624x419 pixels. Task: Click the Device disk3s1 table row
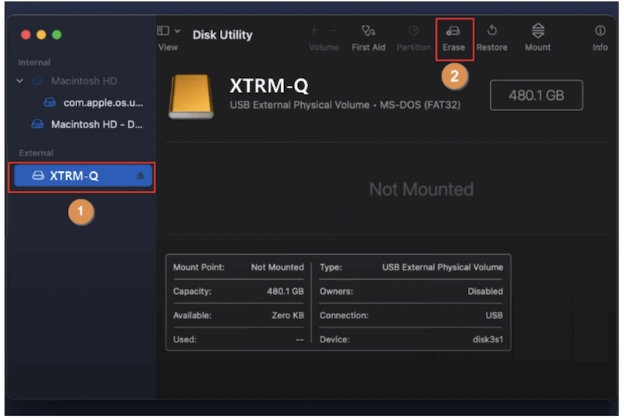(x=410, y=339)
